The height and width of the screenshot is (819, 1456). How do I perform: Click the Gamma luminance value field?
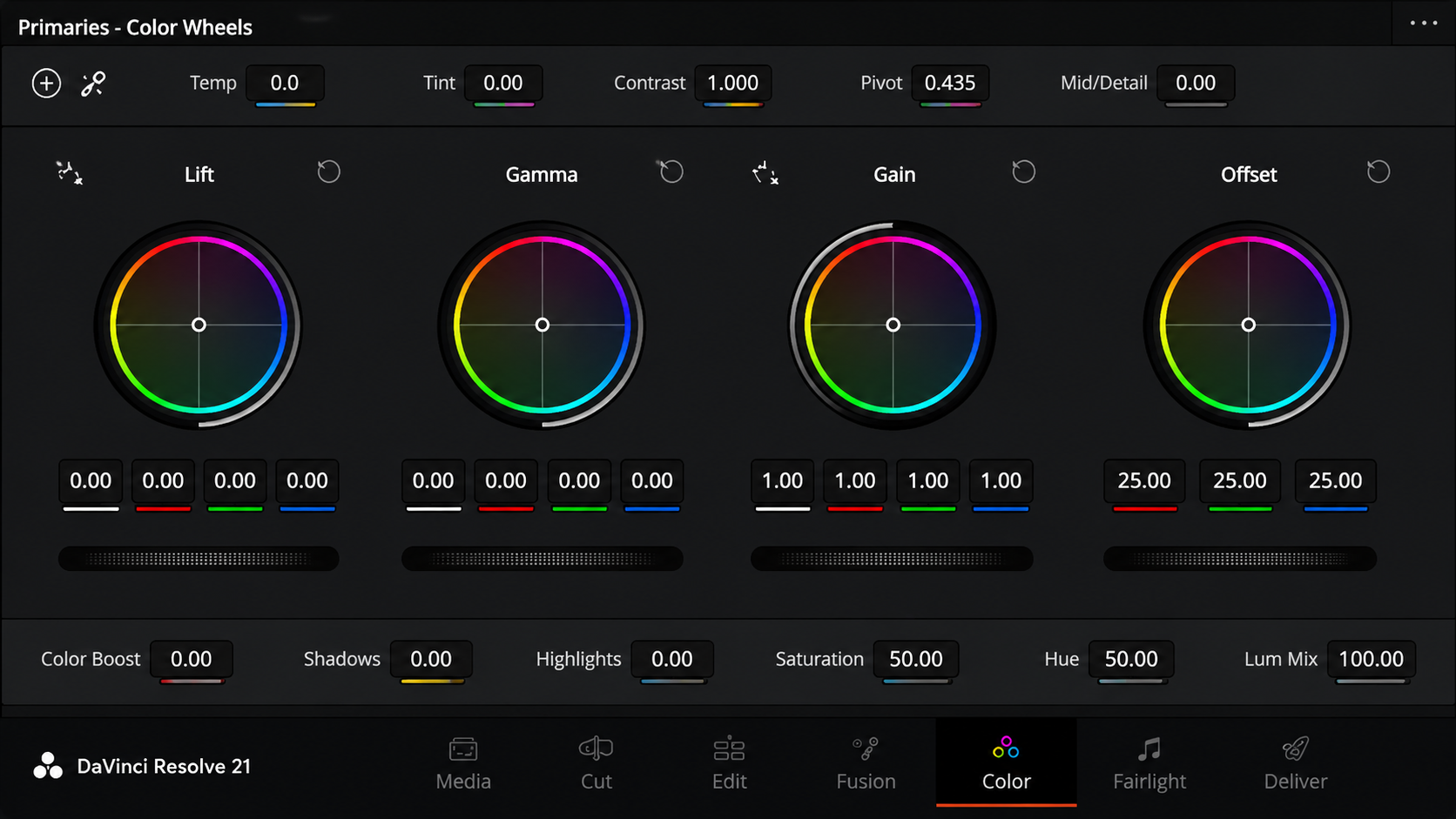434,481
